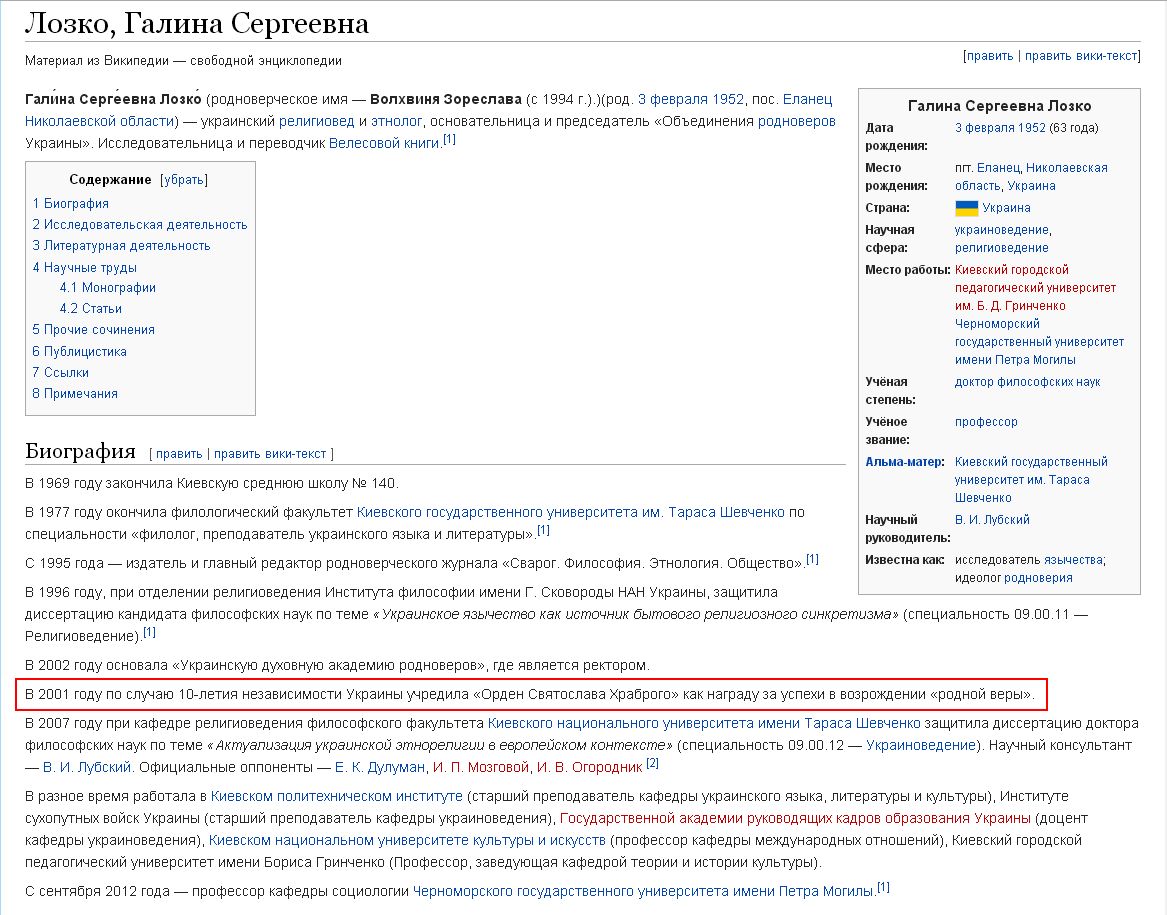Click footnote [1] after journal 'Сварог' sentence
Viewport: 1167px width, 915px height.
coord(812,559)
